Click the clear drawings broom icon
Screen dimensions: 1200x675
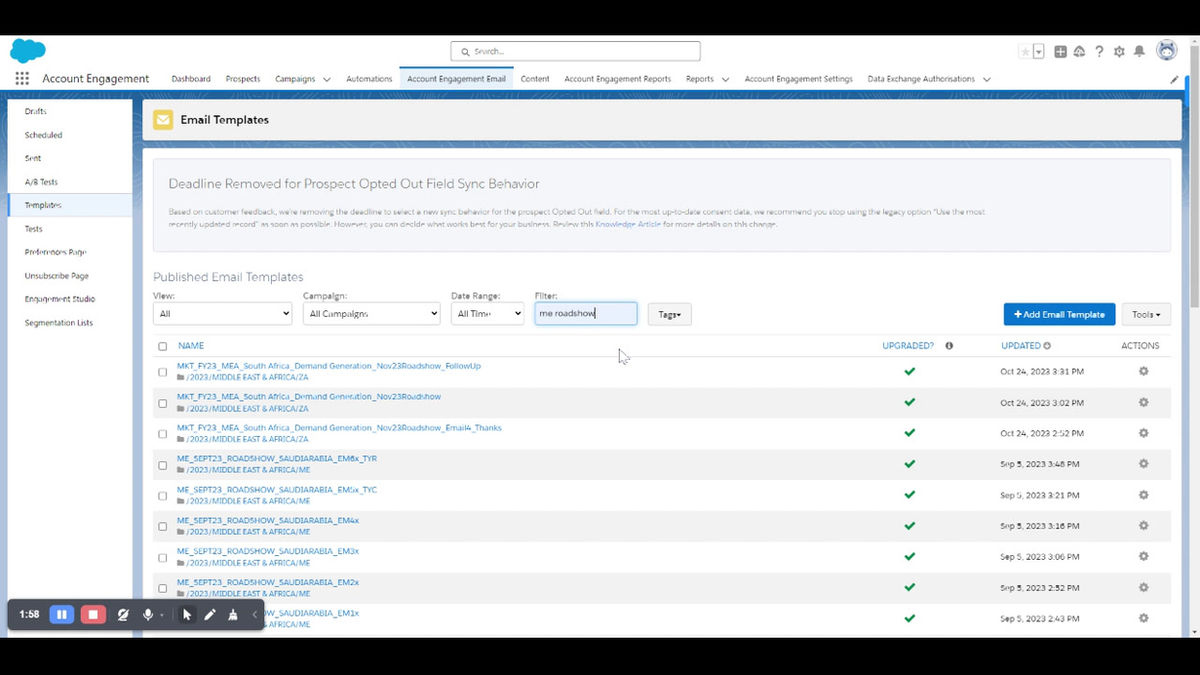click(x=233, y=614)
